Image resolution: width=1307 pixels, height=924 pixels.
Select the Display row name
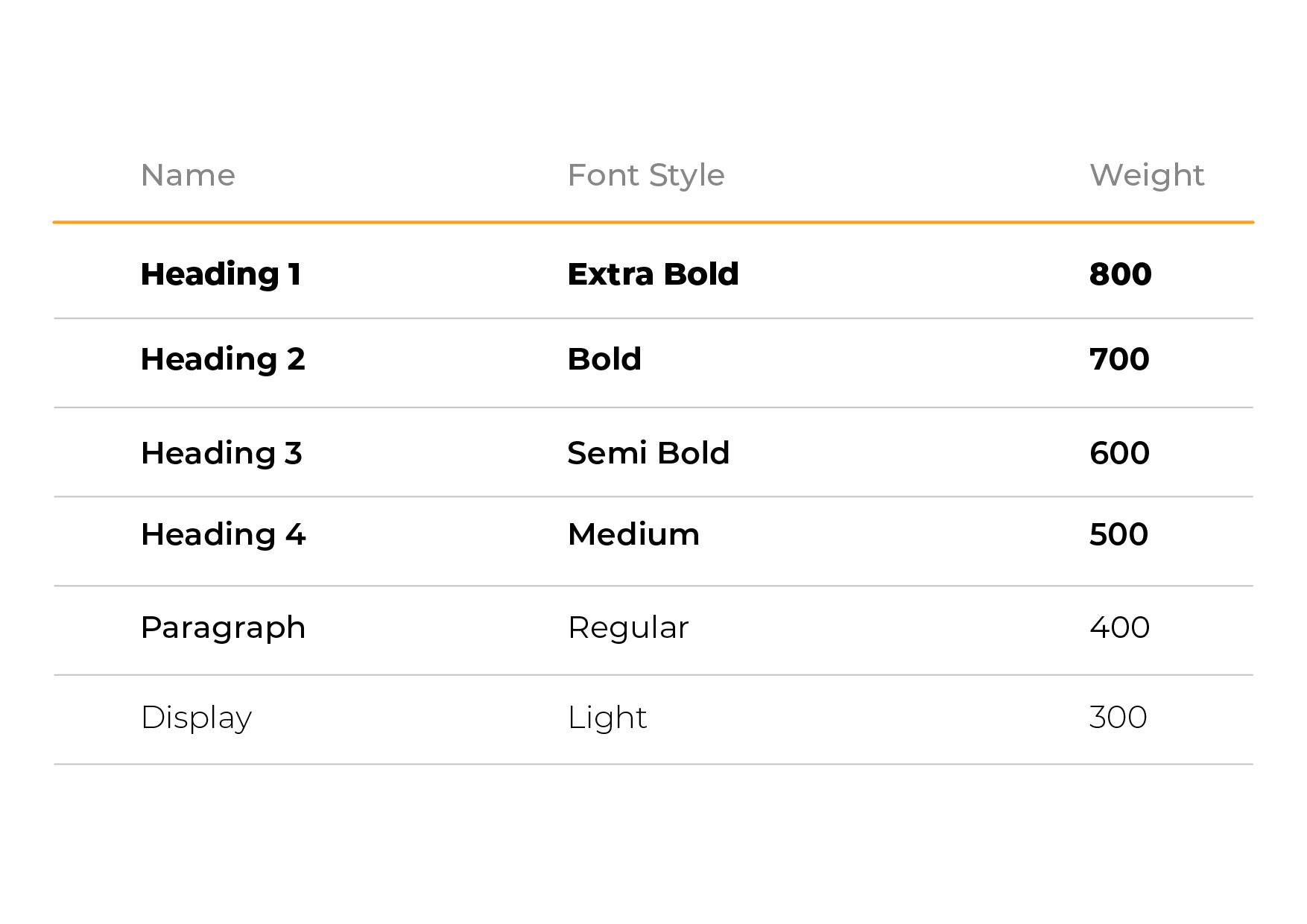pos(196,719)
